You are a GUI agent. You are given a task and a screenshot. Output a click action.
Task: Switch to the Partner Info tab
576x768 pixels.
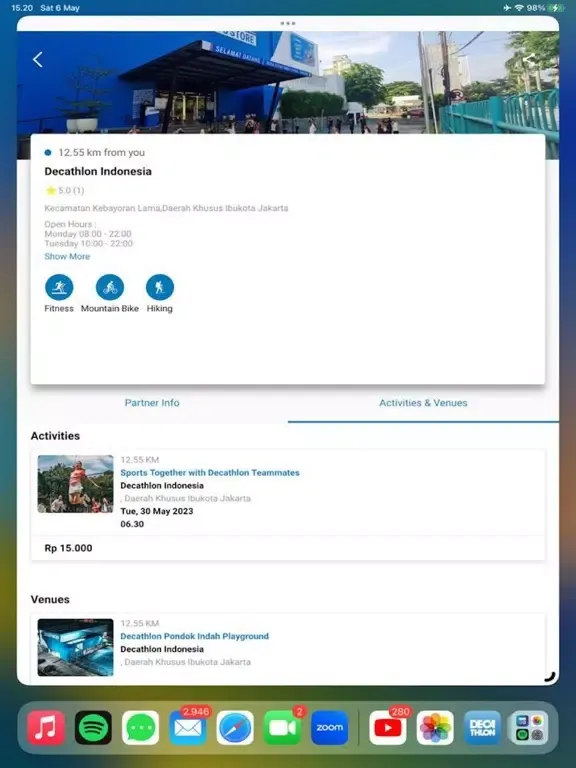152,403
